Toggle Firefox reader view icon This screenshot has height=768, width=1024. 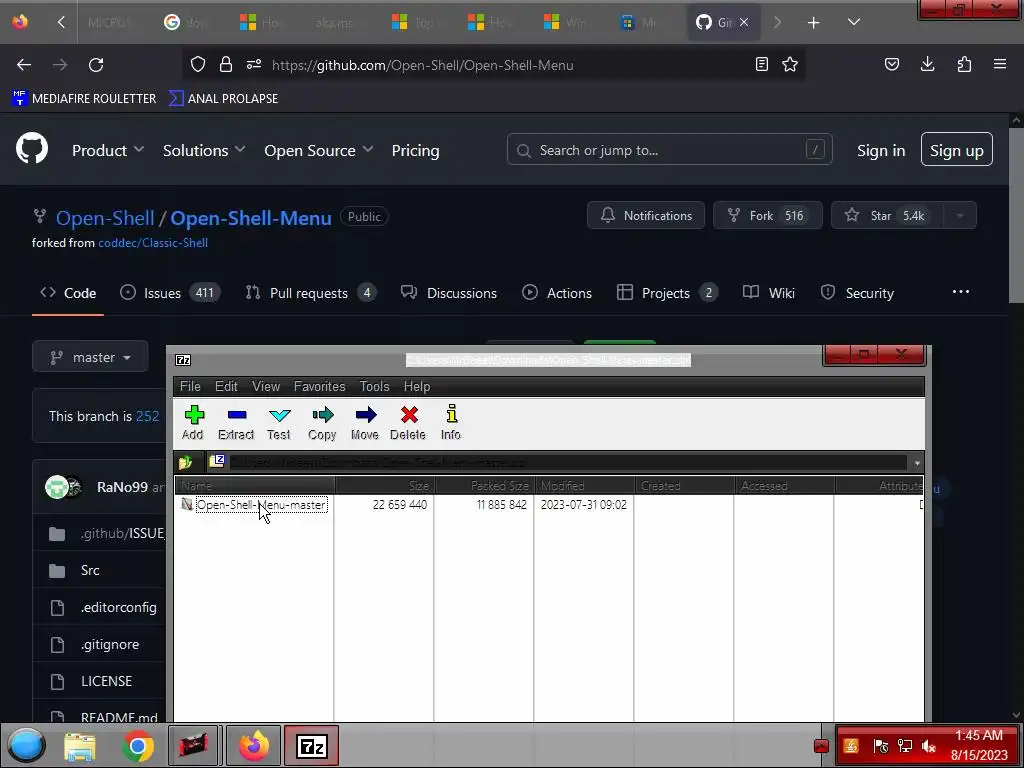pyautogui.click(x=761, y=64)
